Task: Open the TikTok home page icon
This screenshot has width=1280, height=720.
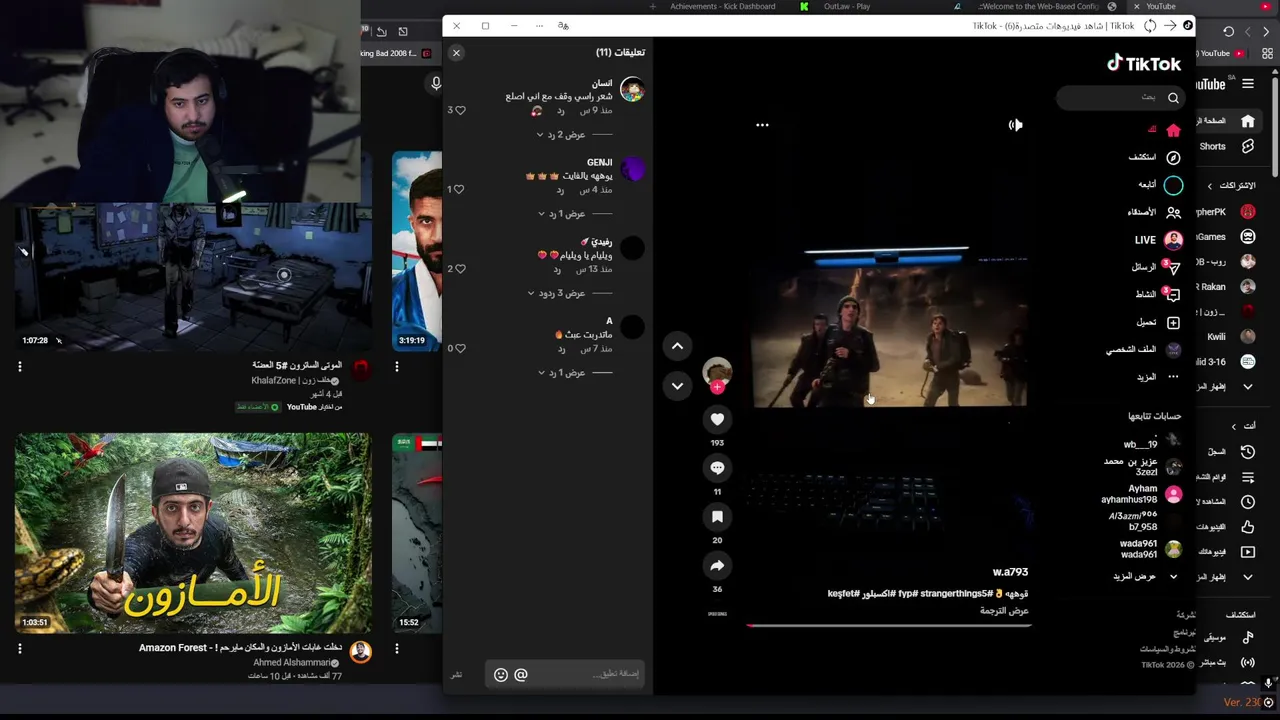Action: (1173, 130)
